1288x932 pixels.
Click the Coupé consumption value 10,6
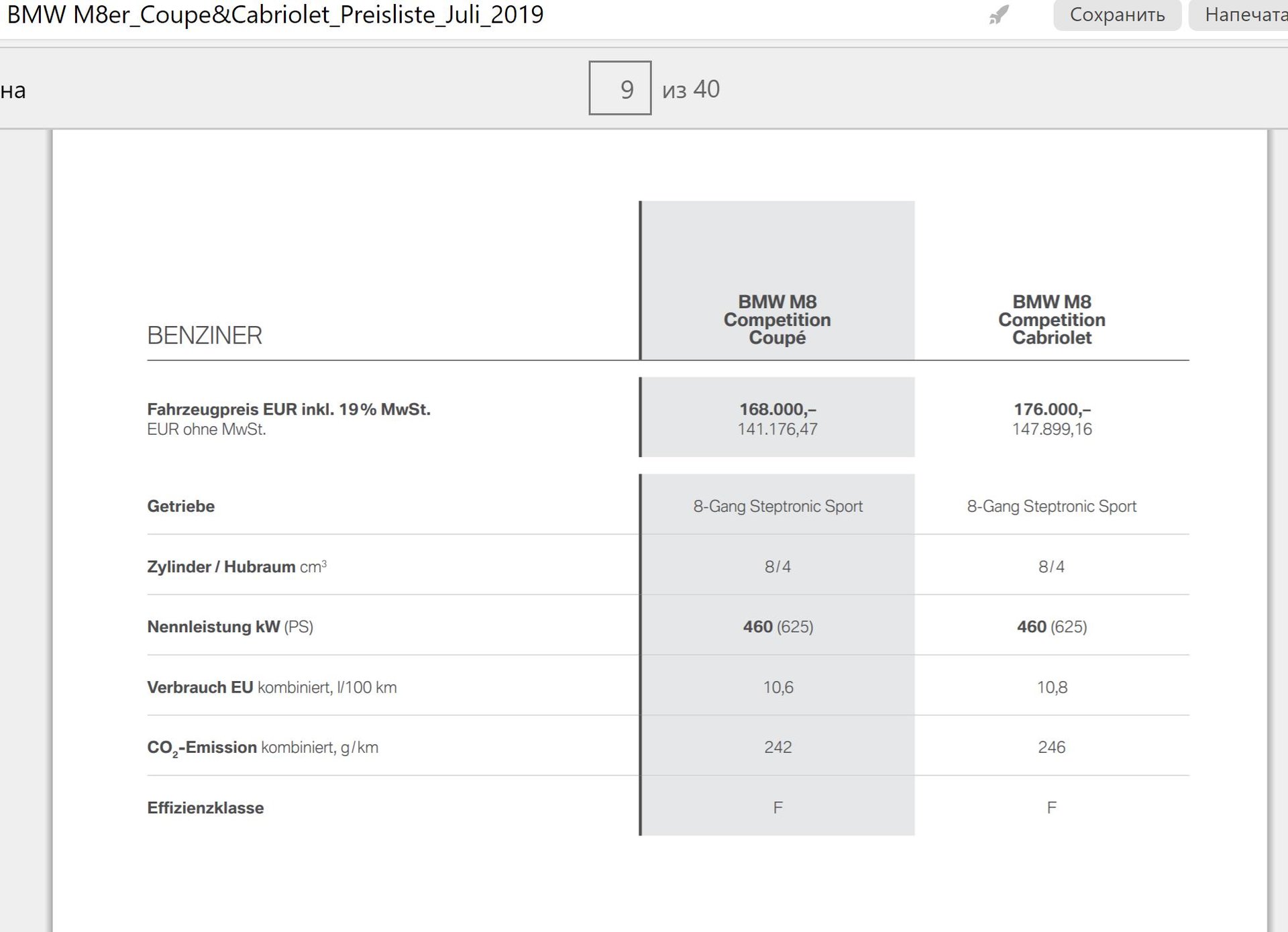click(x=777, y=687)
